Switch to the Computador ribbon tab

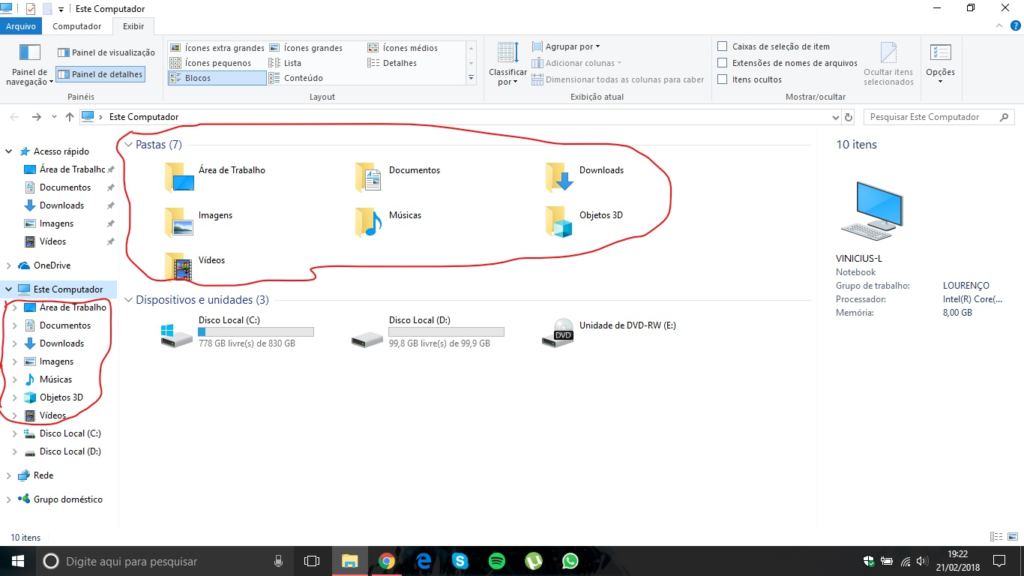[76, 27]
